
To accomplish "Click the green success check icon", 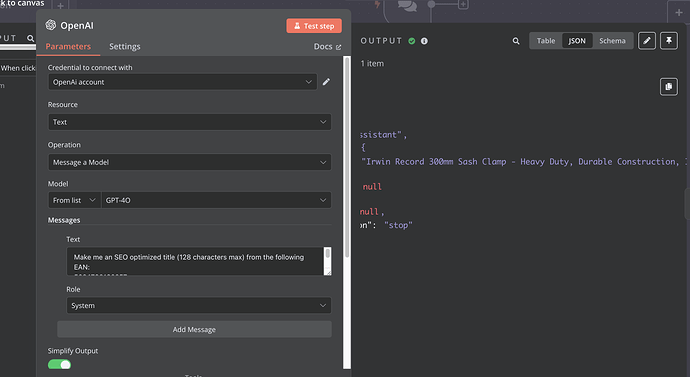I will coord(412,41).
